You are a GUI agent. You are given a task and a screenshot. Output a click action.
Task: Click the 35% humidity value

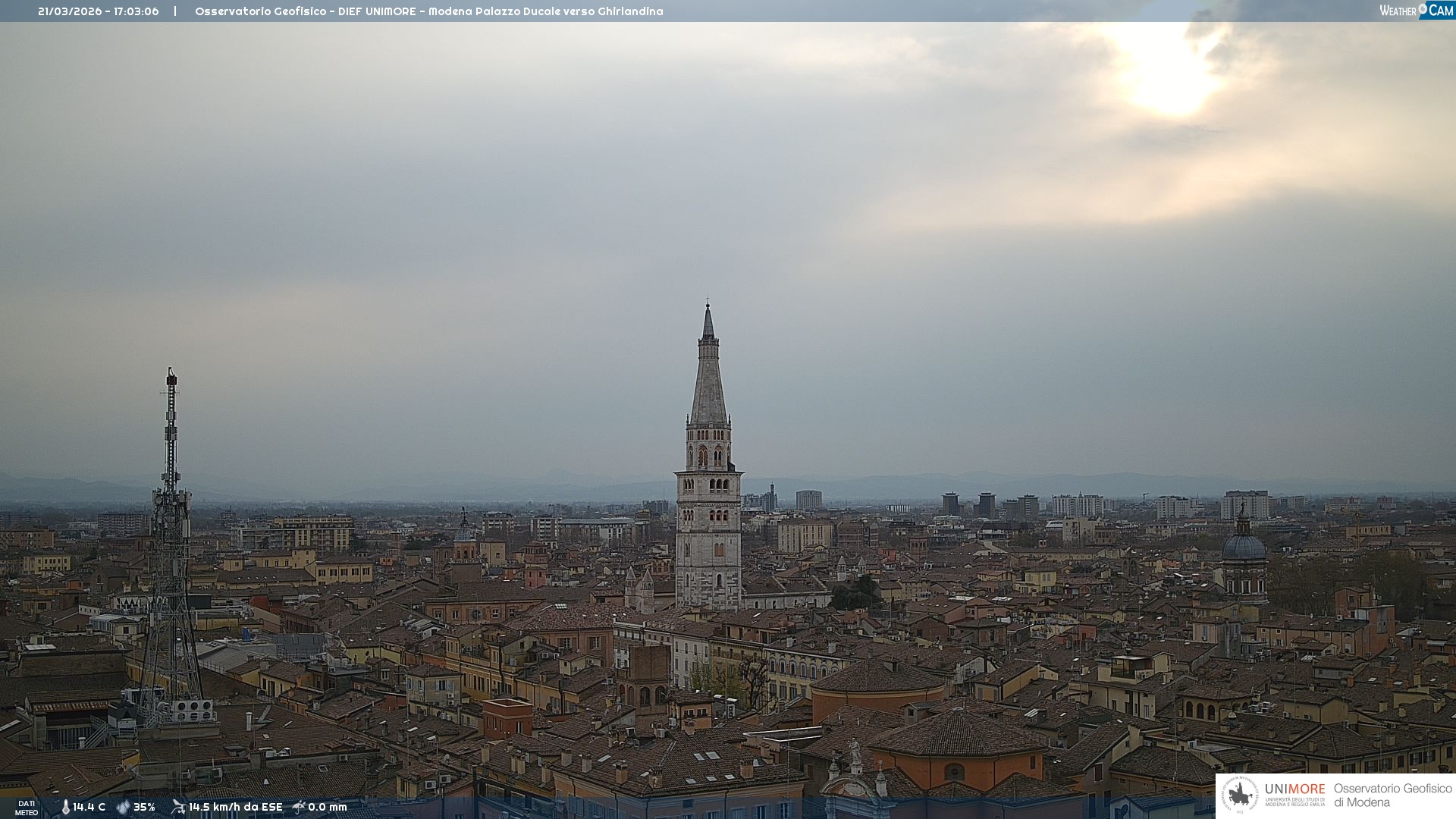[144, 807]
